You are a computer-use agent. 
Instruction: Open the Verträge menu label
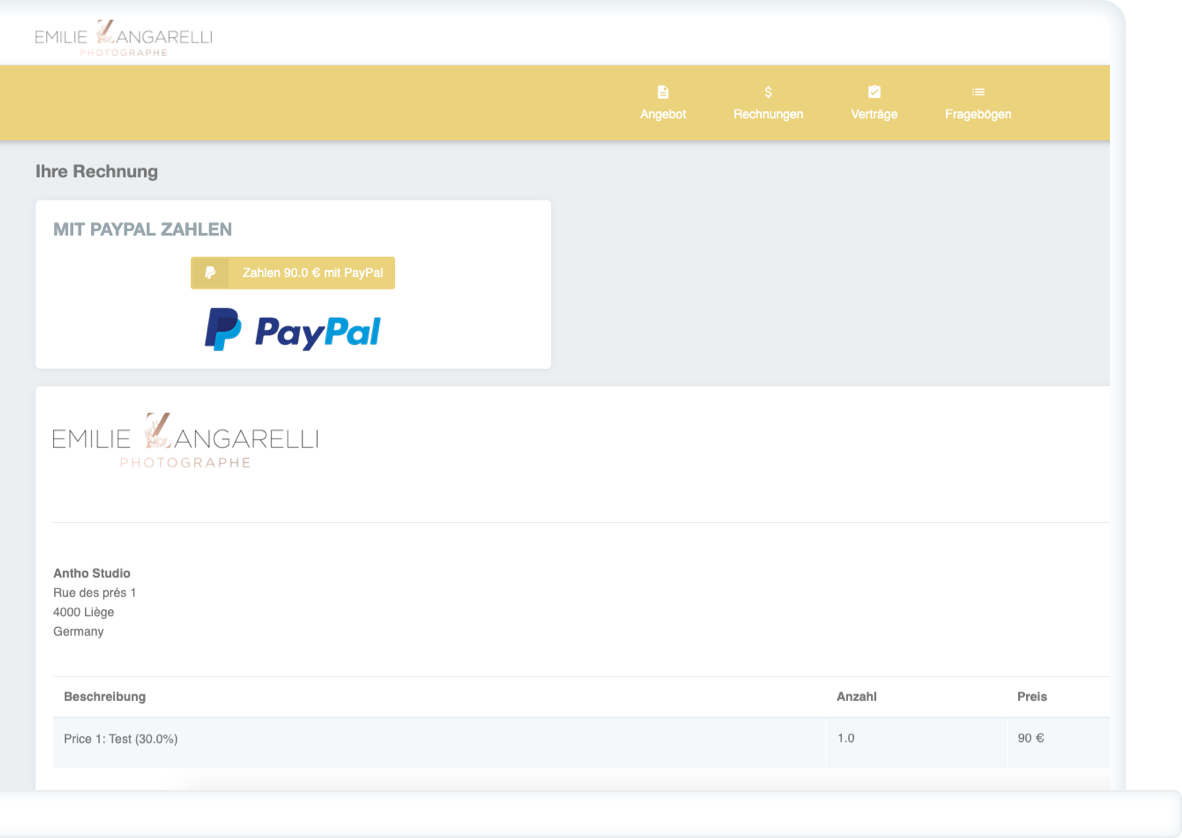click(874, 114)
